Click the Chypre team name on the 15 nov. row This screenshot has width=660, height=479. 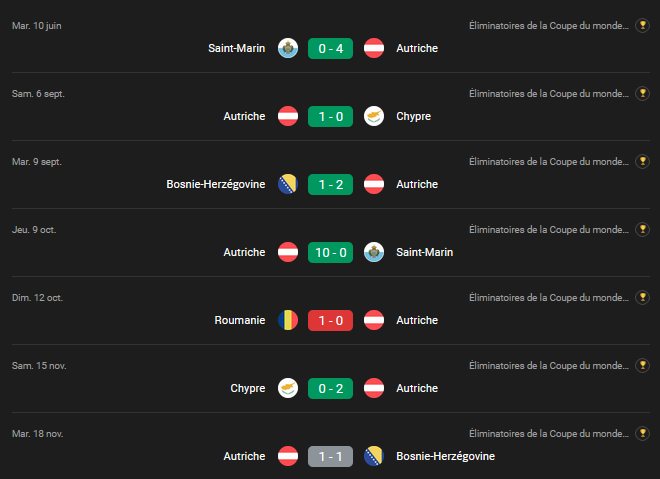coord(248,388)
